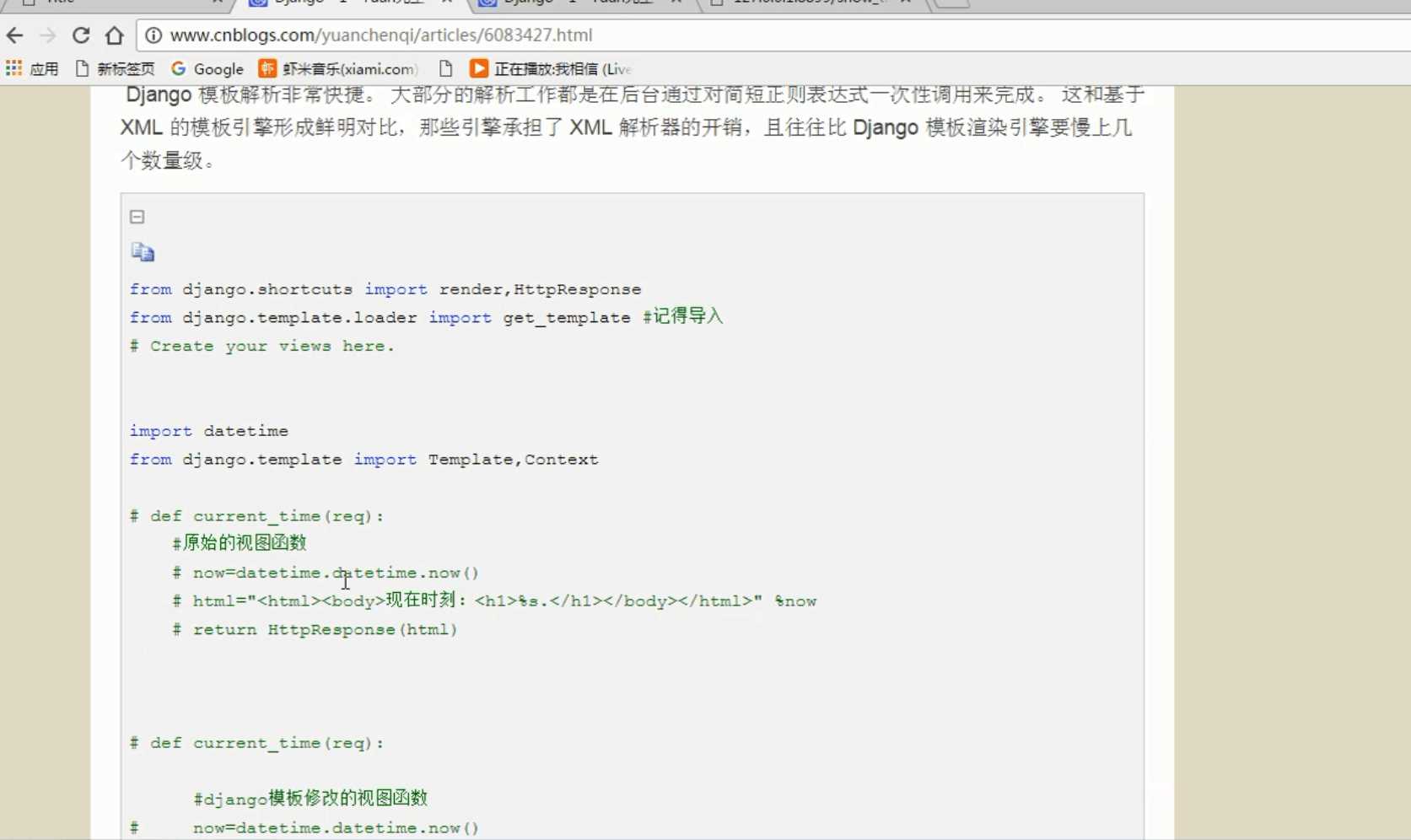Click '# Create your views here.' comment

(262, 346)
